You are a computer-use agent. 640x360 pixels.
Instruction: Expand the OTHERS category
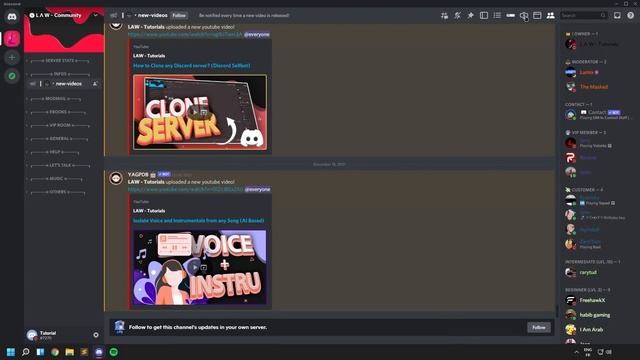(58, 192)
